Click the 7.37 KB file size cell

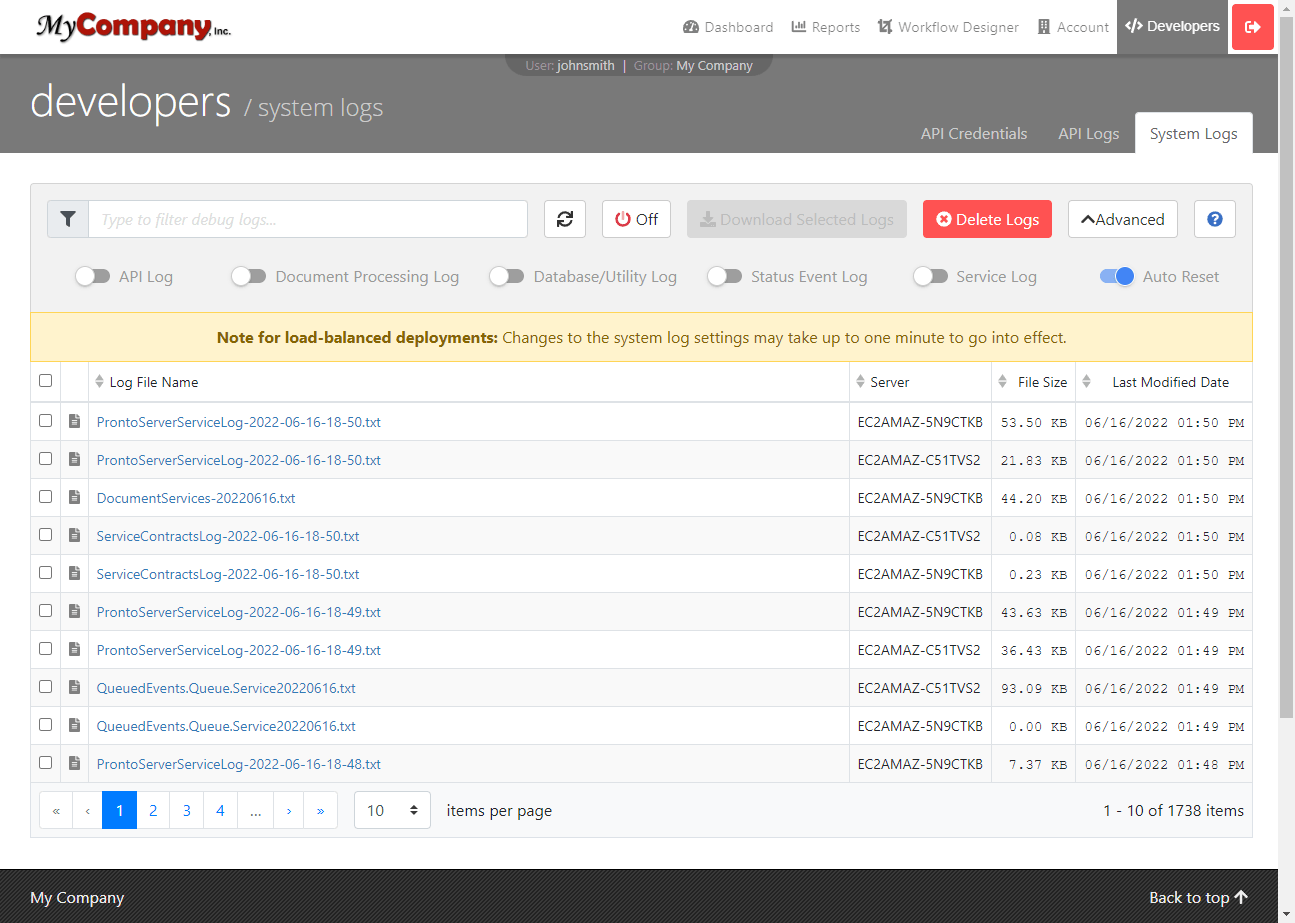click(x=1034, y=764)
